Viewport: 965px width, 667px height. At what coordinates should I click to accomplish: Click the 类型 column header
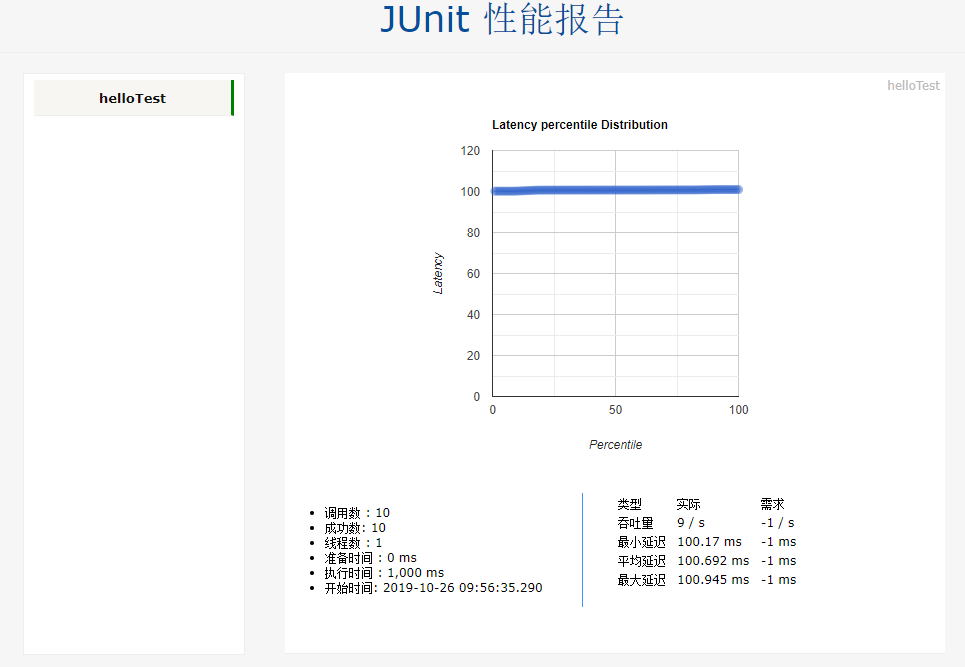[x=630, y=504]
